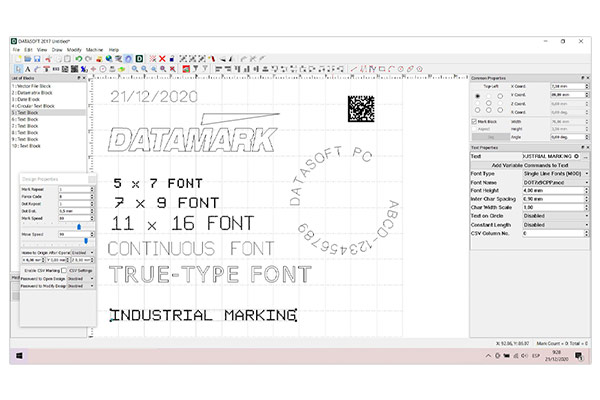Click the X Coord stepper arrows
The image size is (600, 400).
coord(587,86)
